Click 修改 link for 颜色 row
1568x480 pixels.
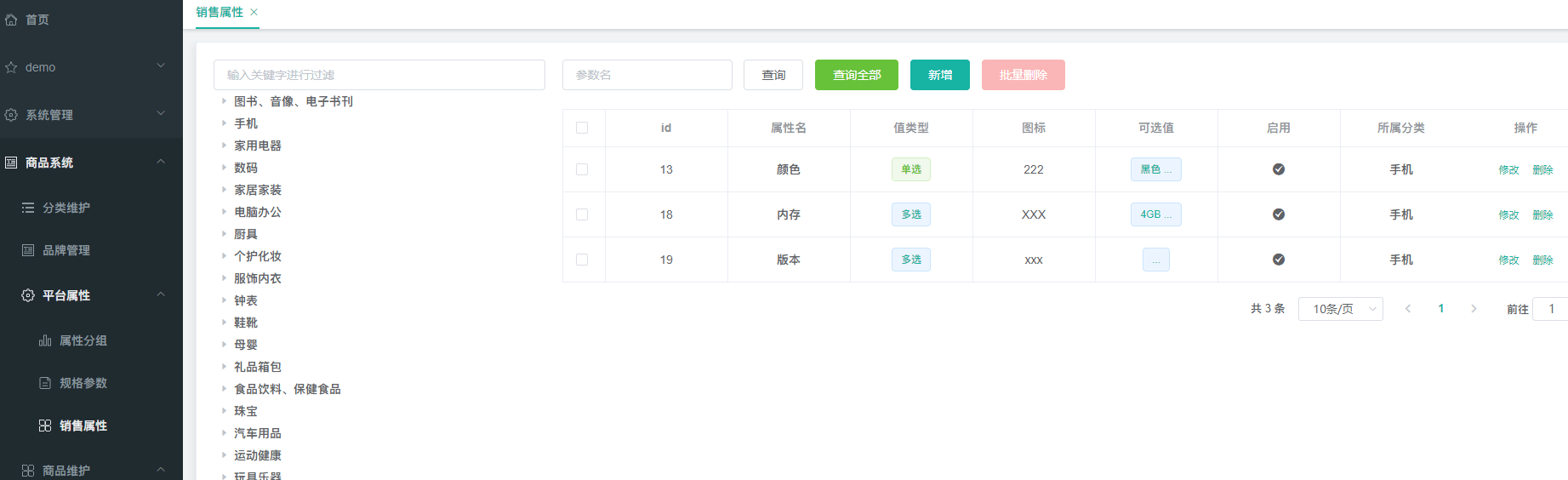click(x=1508, y=169)
